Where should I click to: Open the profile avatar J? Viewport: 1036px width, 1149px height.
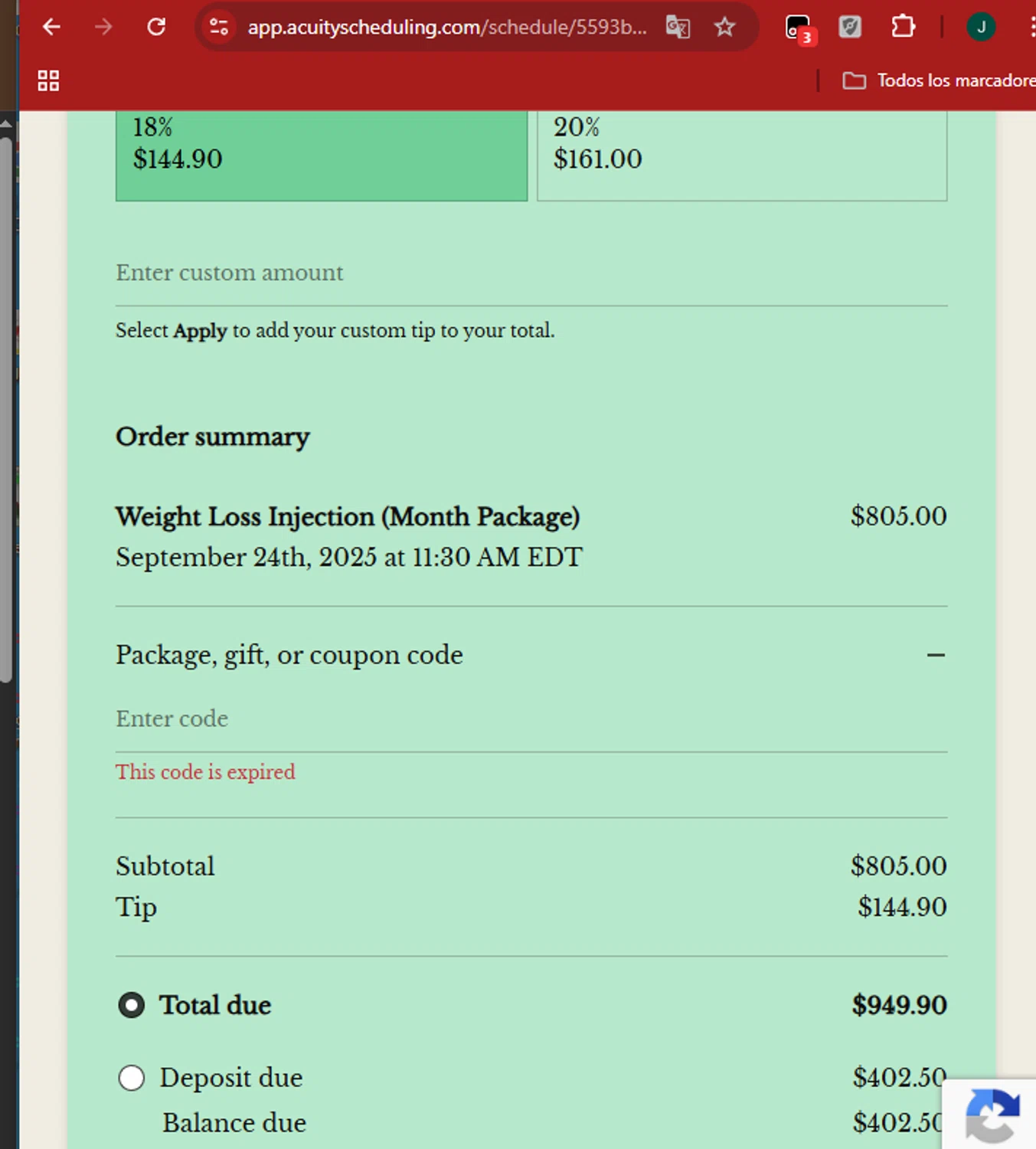coord(981,28)
